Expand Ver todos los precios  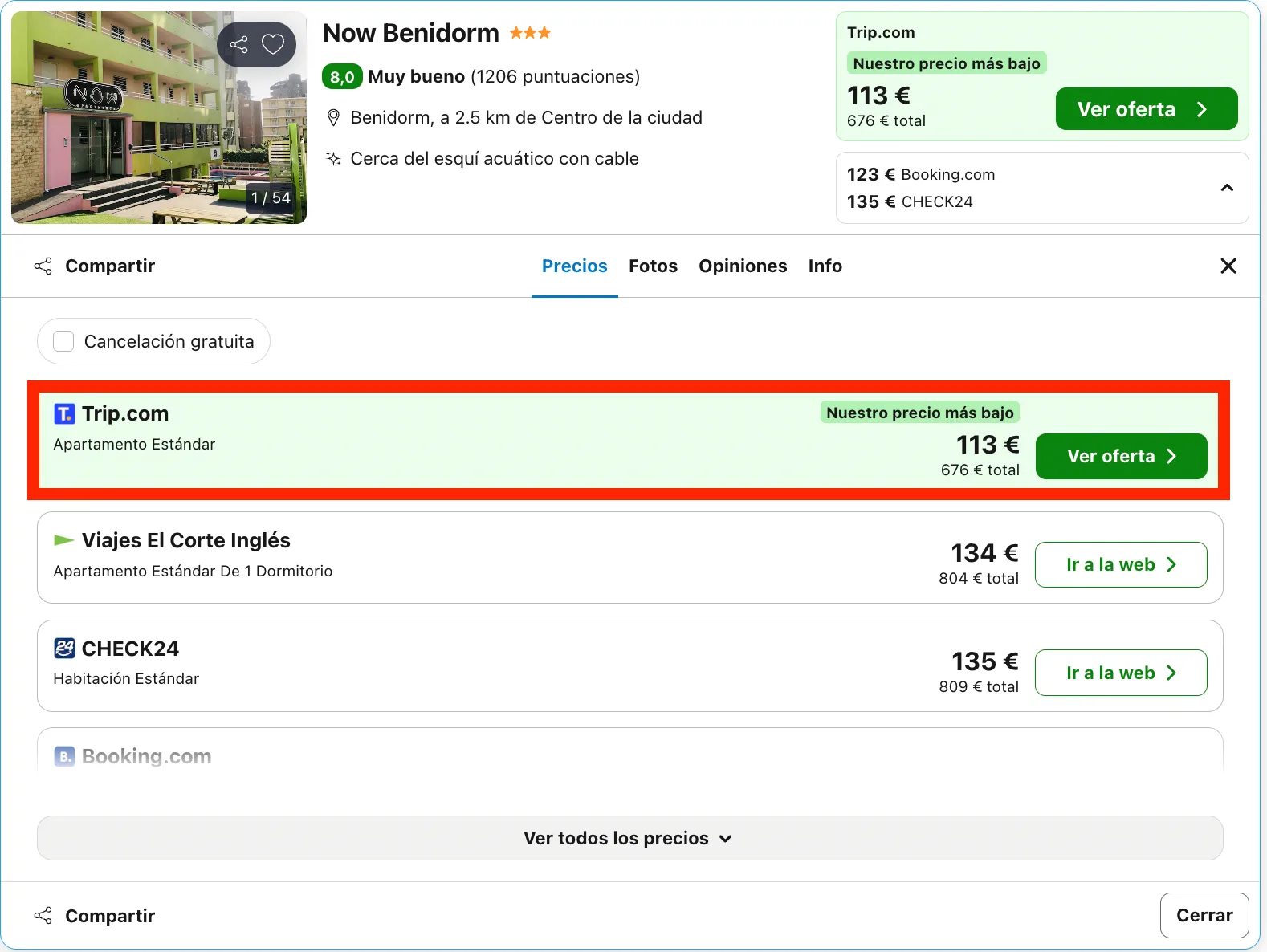click(630, 838)
